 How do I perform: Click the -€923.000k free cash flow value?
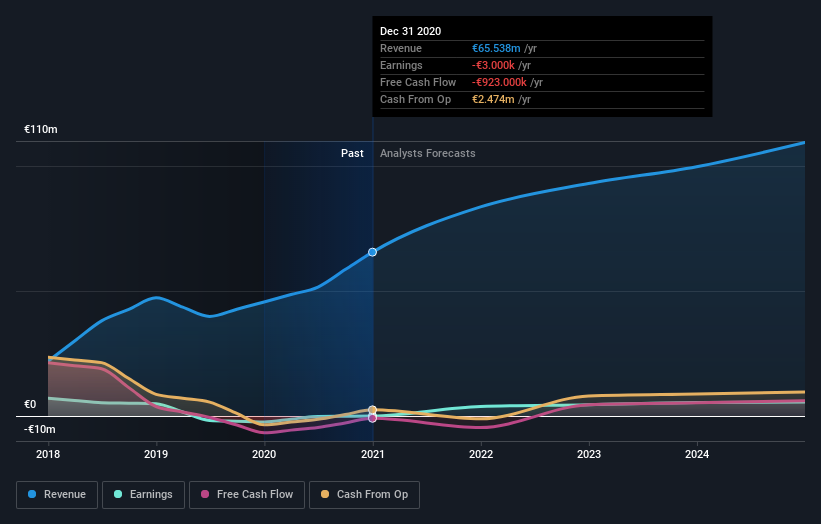click(500, 82)
